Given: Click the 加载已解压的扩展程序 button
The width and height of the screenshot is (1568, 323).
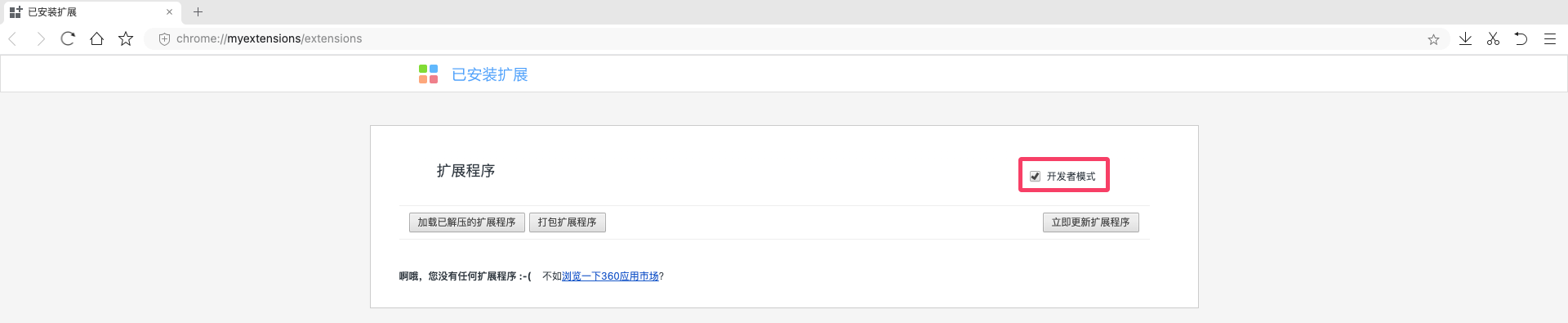Looking at the screenshot, I should point(466,222).
